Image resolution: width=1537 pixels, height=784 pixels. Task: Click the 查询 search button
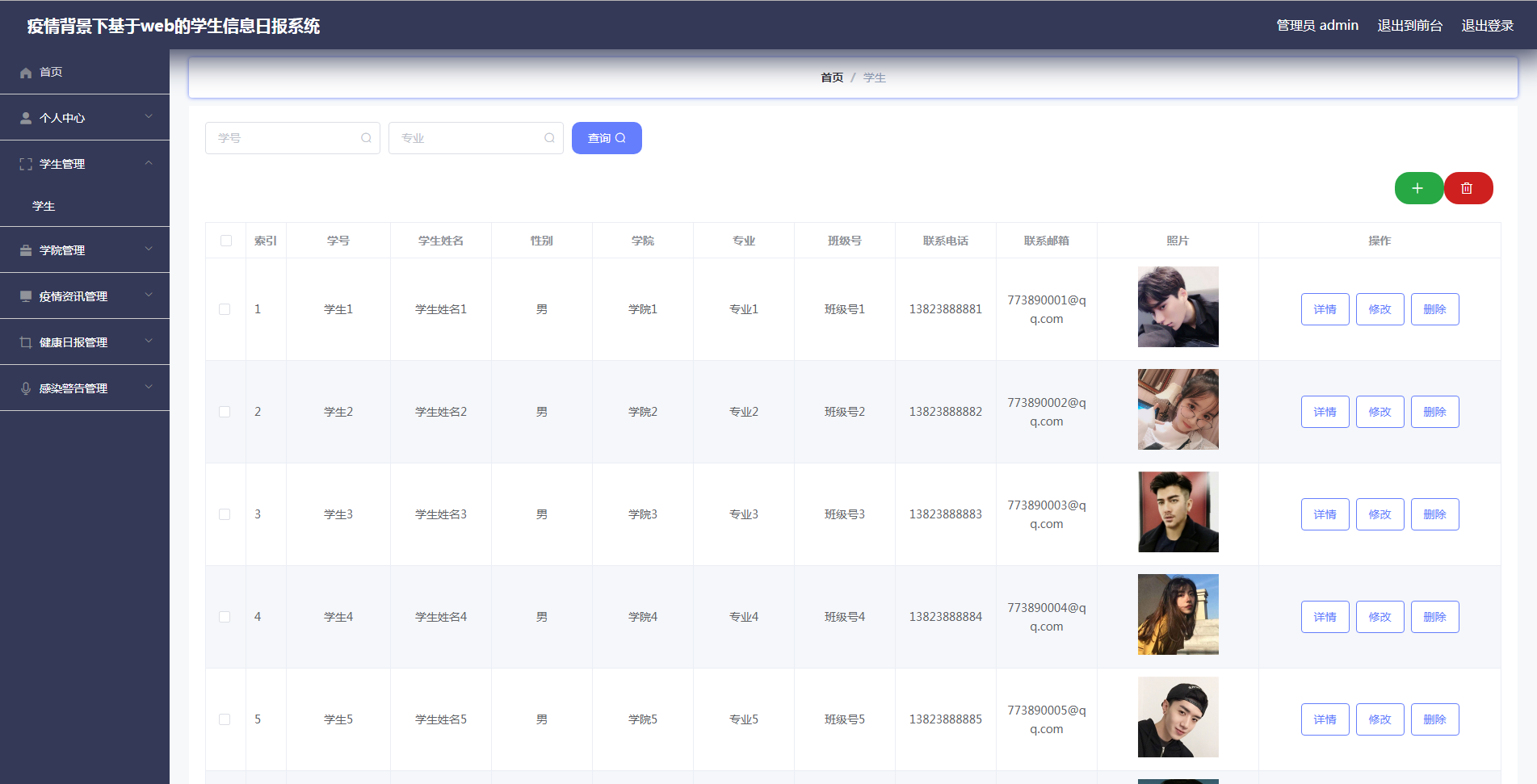coord(607,138)
